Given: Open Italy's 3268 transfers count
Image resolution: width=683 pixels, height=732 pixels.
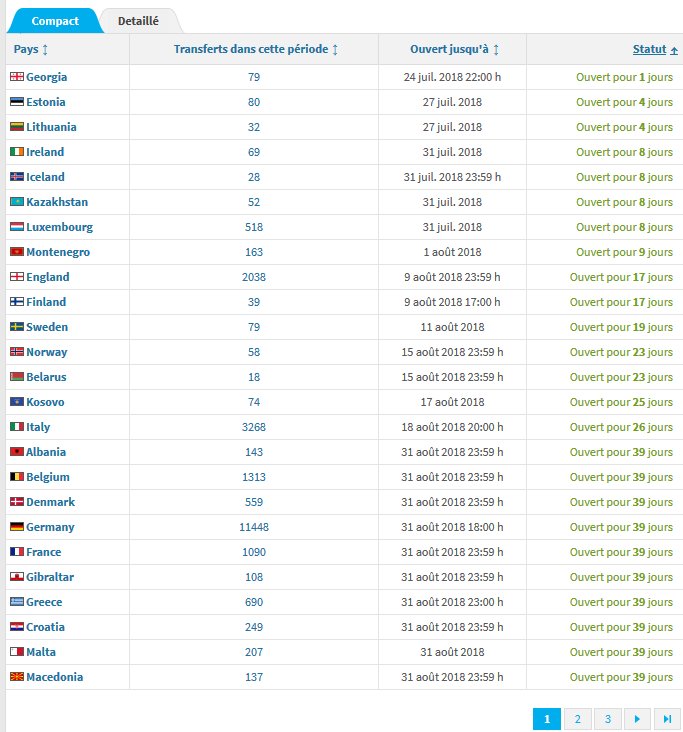Looking at the screenshot, I should tap(254, 427).
